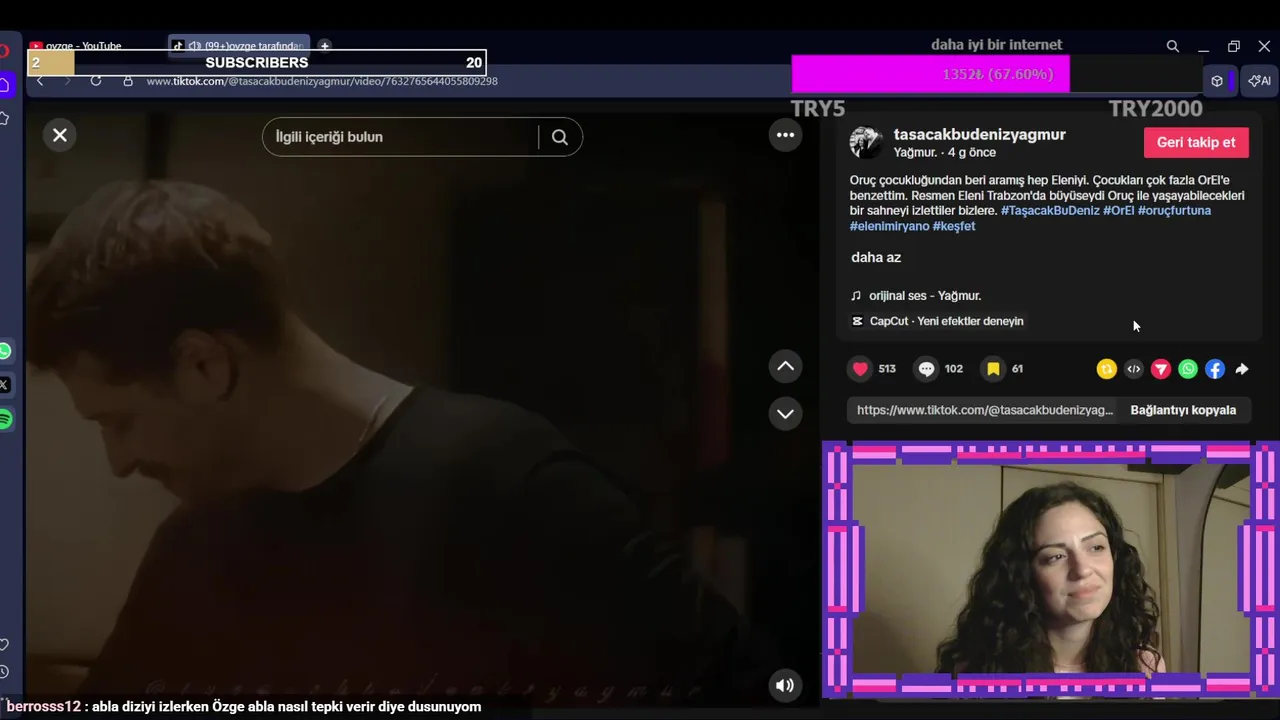Screen dimensions: 1280x720
Task: Like the video with the heart icon
Action: click(x=860, y=369)
